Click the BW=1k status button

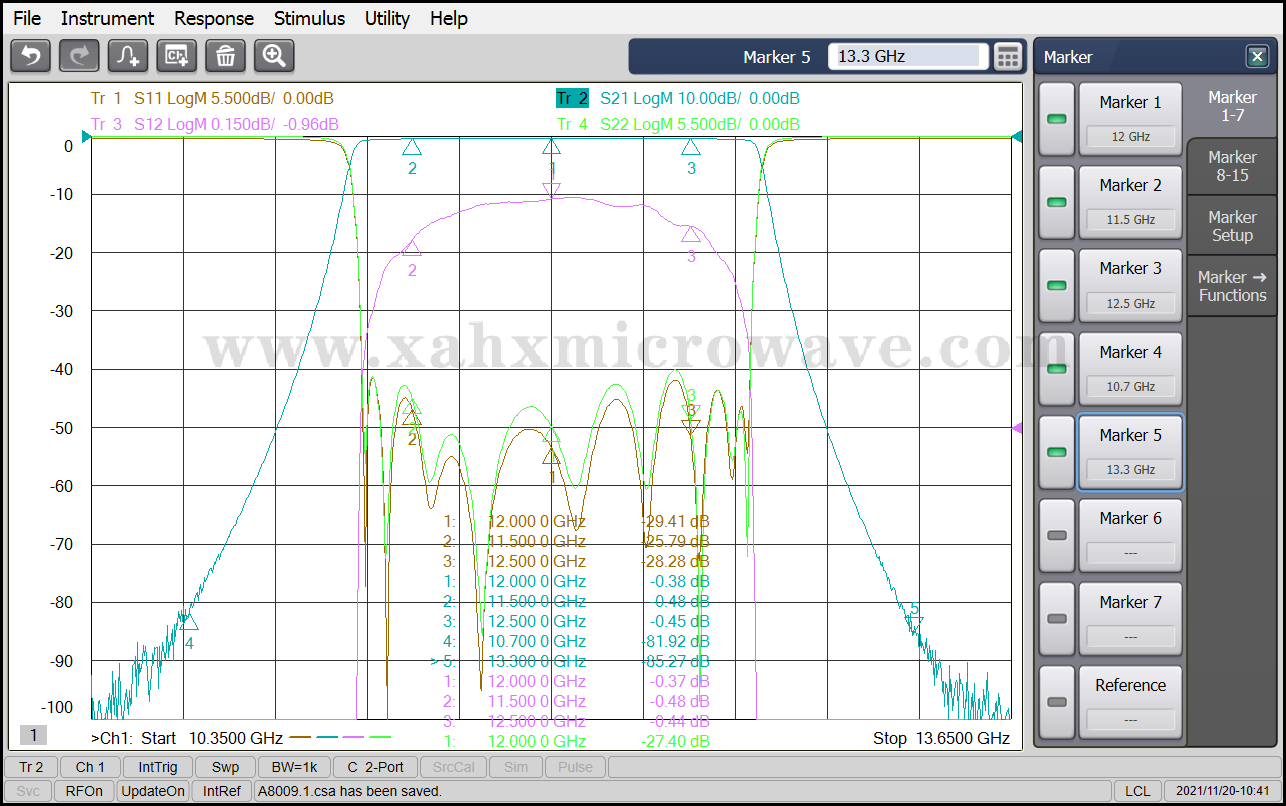click(294, 767)
